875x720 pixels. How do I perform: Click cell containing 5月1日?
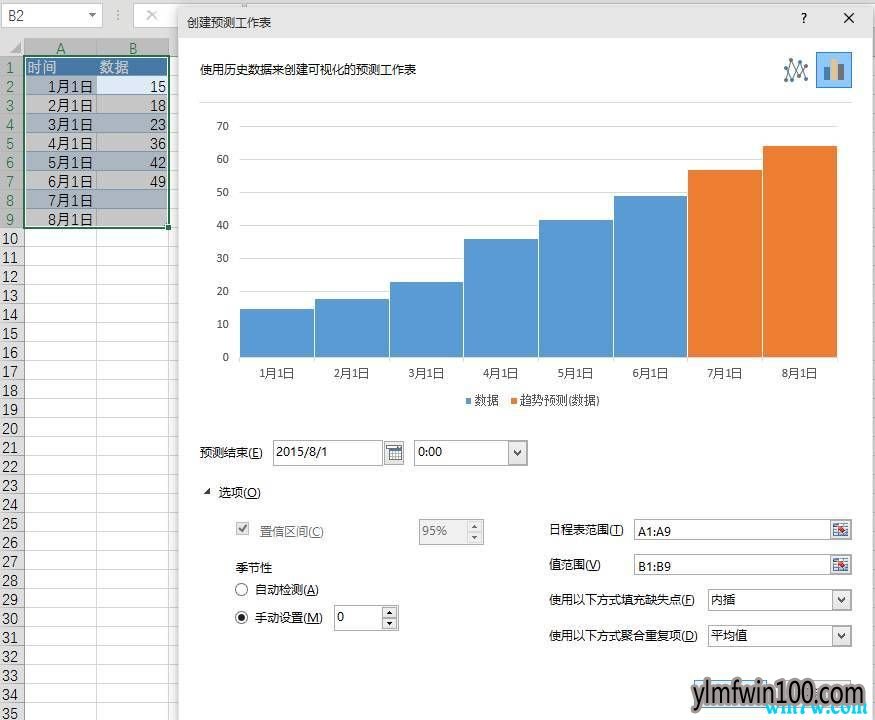tap(60, 162)
